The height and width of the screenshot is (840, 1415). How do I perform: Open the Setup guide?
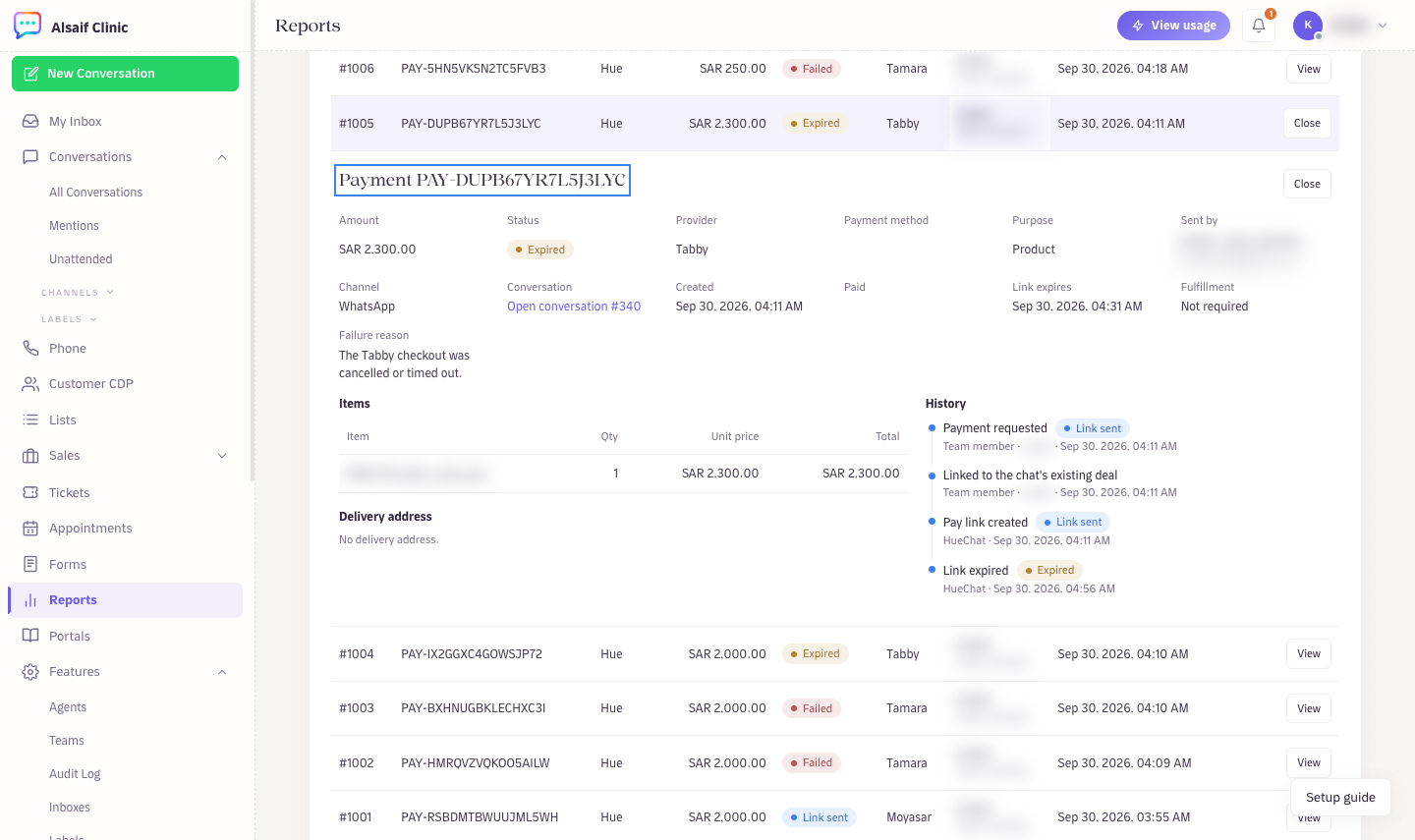point(1340,798)
